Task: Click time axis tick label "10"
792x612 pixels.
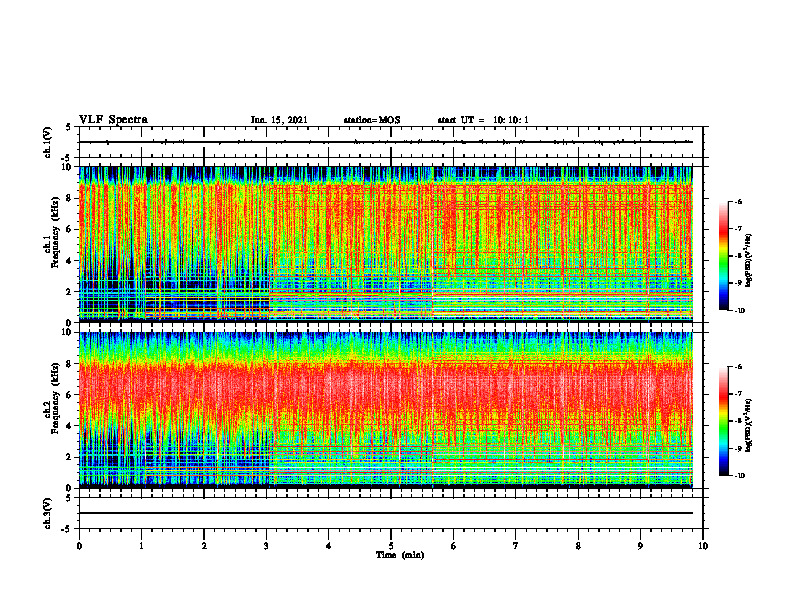Action: [703, 546]
